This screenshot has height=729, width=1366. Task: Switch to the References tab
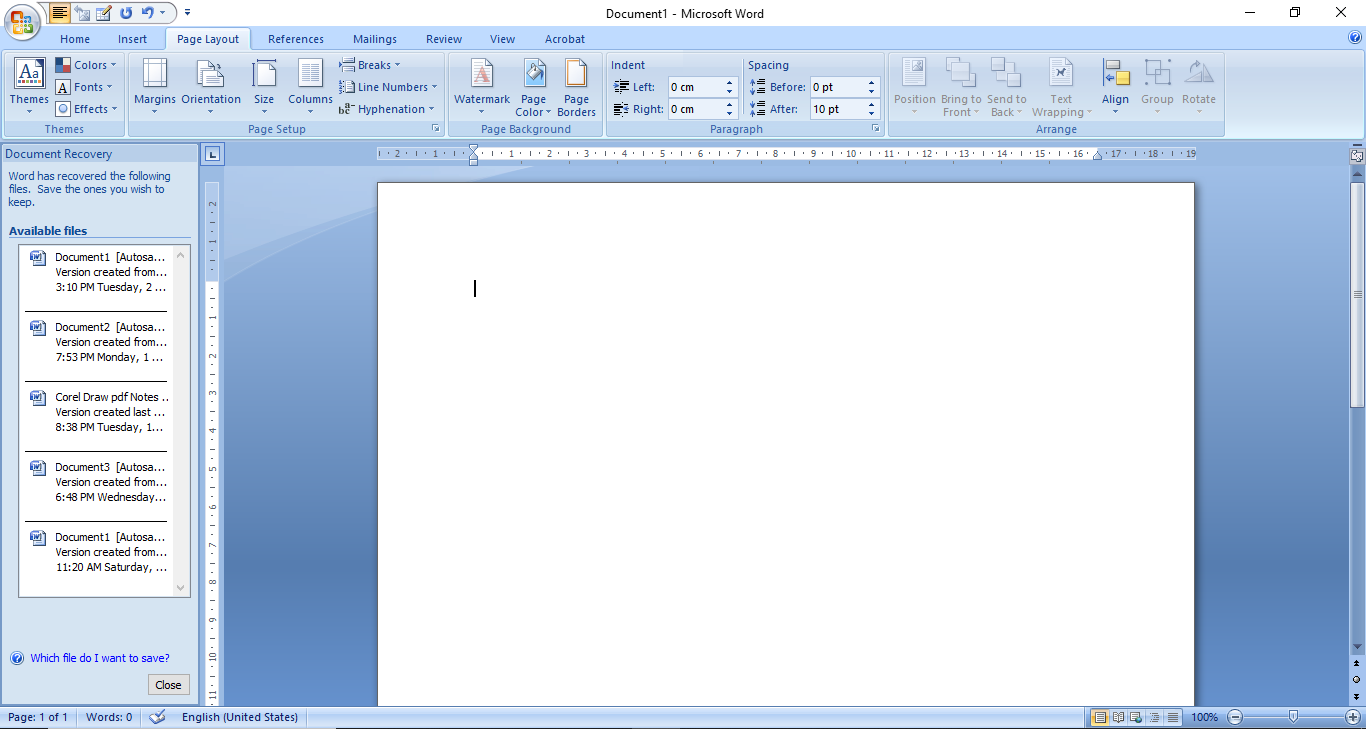(295, 39)
